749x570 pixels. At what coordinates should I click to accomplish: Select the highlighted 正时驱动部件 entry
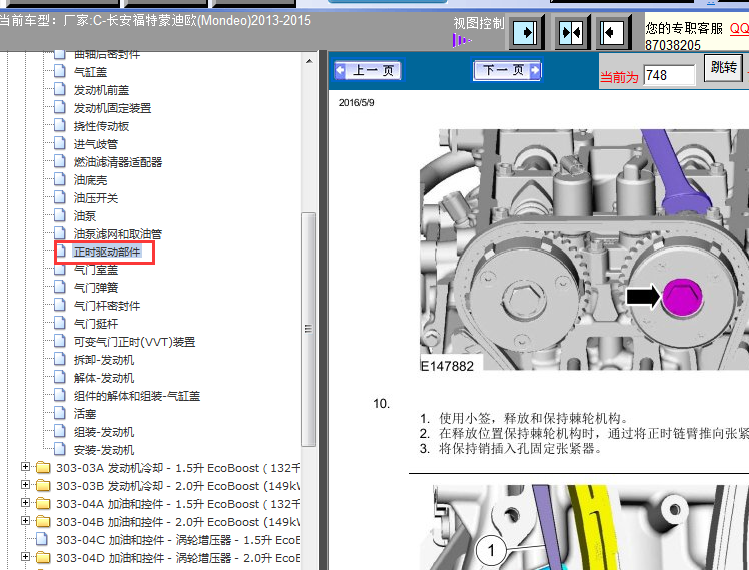coord(107,252)
